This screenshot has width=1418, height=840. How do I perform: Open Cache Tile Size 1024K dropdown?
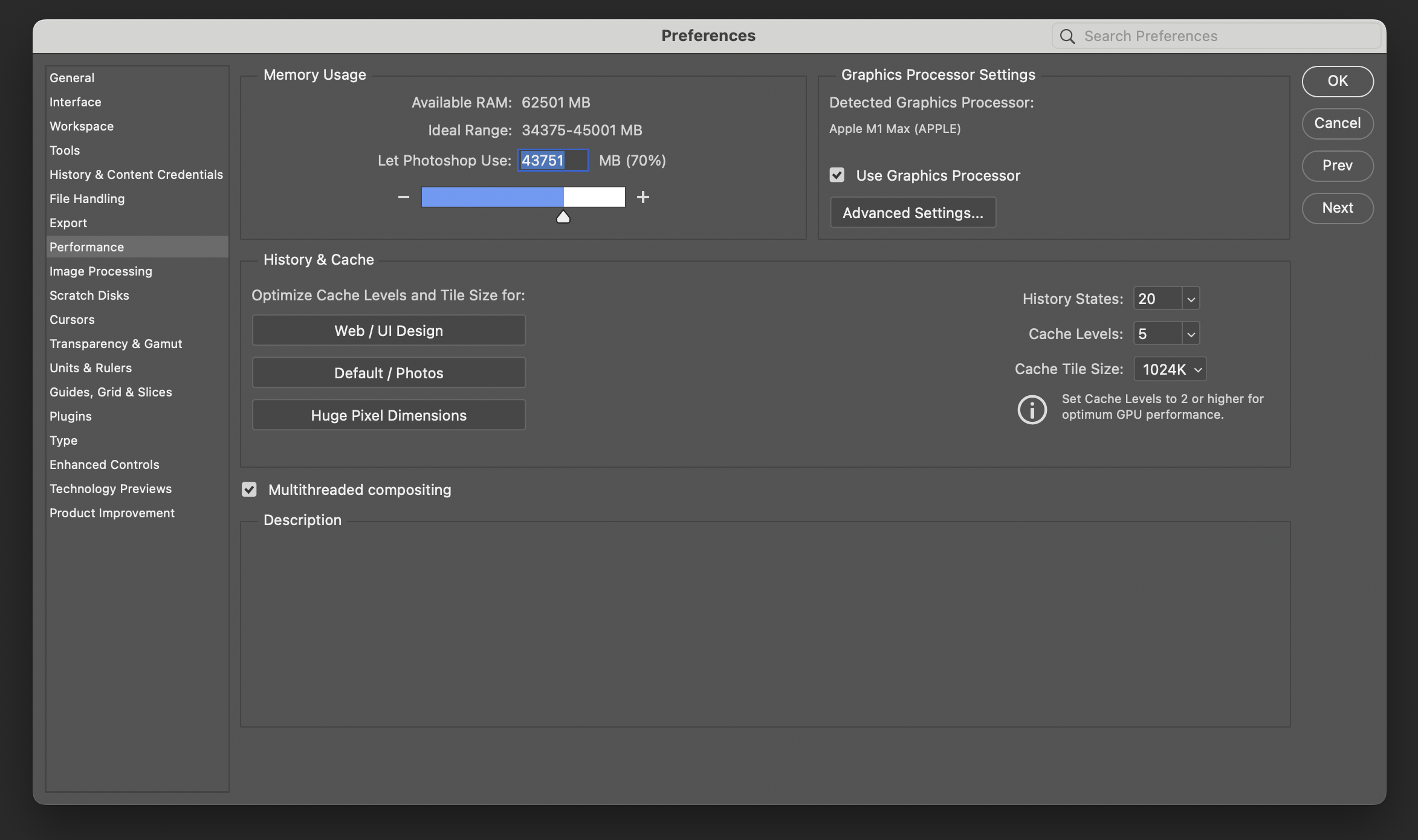click(1170, 369)
